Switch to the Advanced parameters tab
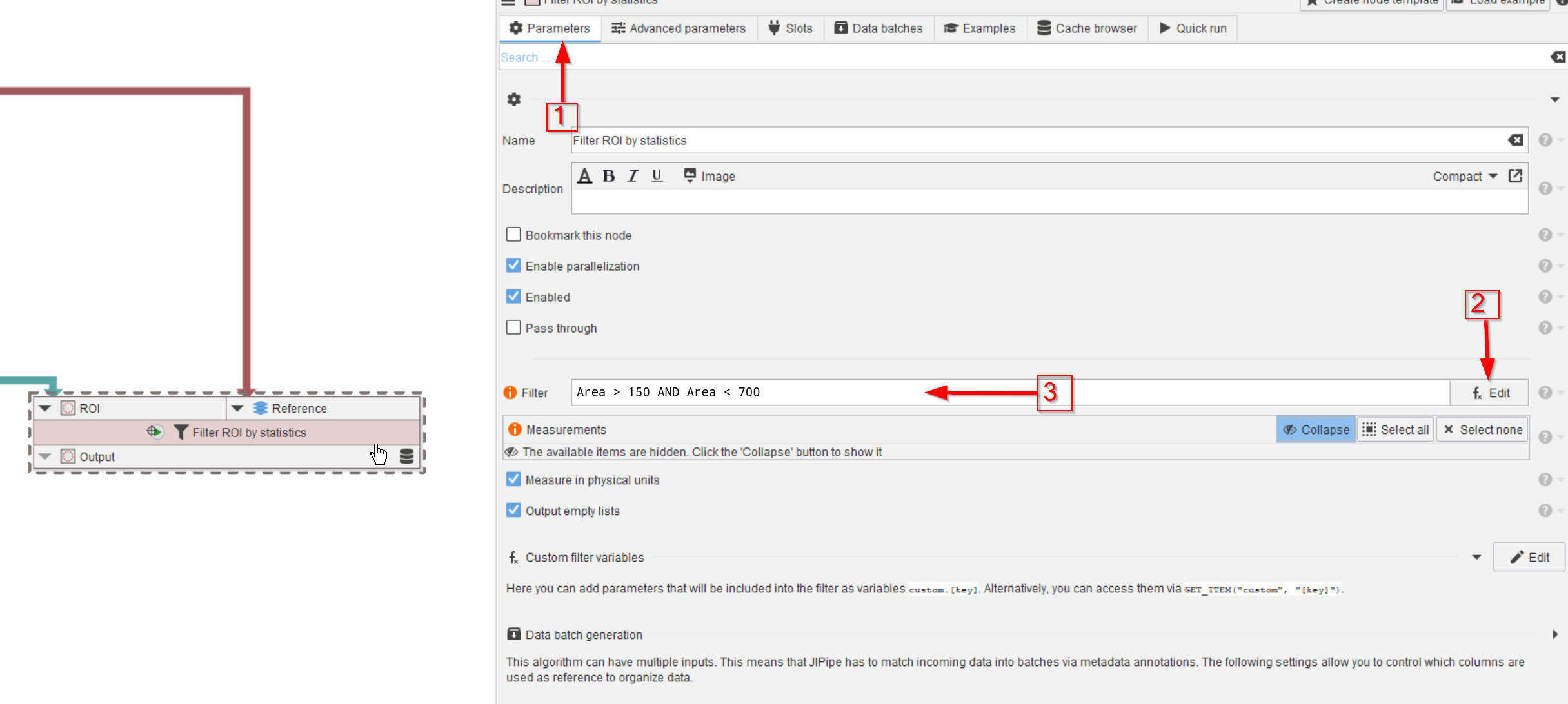The width and height of the screenshot is (1568, 704). tap(679, 28)
